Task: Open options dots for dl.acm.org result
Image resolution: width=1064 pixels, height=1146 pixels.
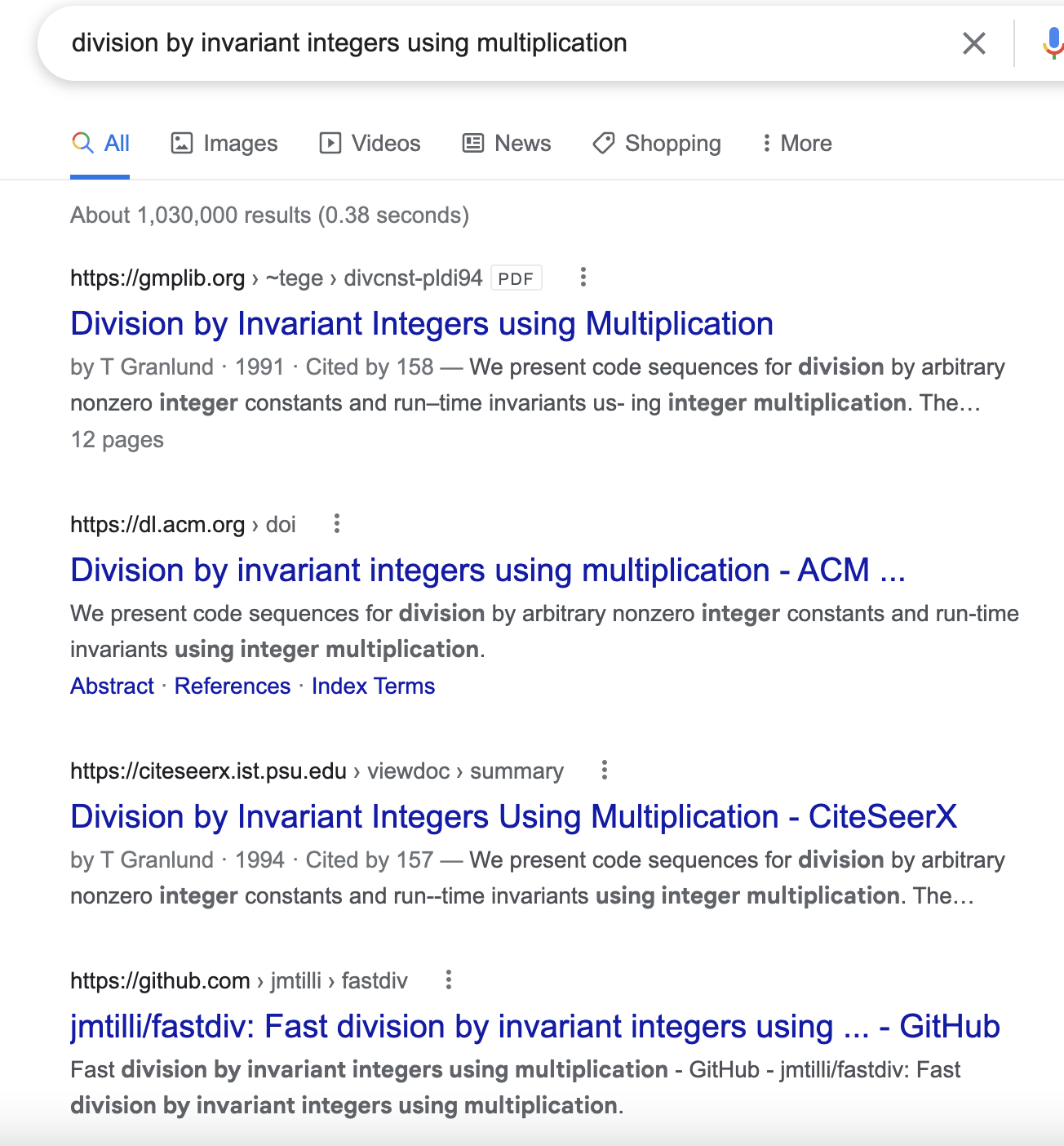Action: click(337, 524)
